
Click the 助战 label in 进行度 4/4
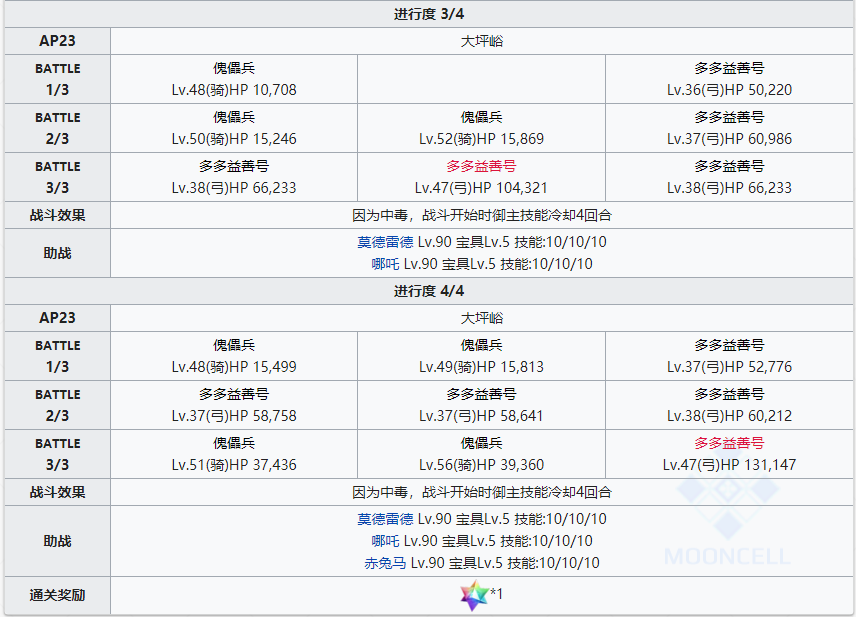tap(57, 541)
